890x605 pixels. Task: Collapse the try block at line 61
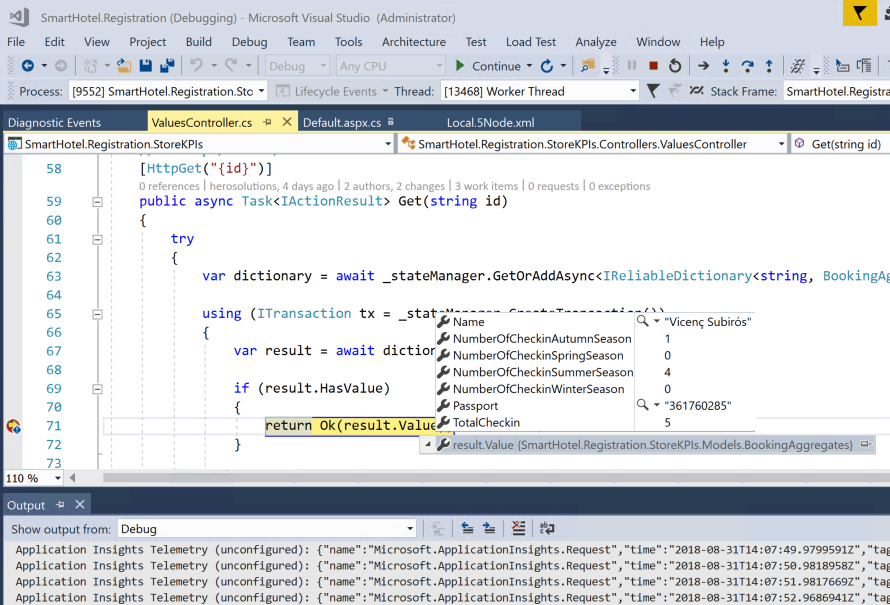(98, 240)
